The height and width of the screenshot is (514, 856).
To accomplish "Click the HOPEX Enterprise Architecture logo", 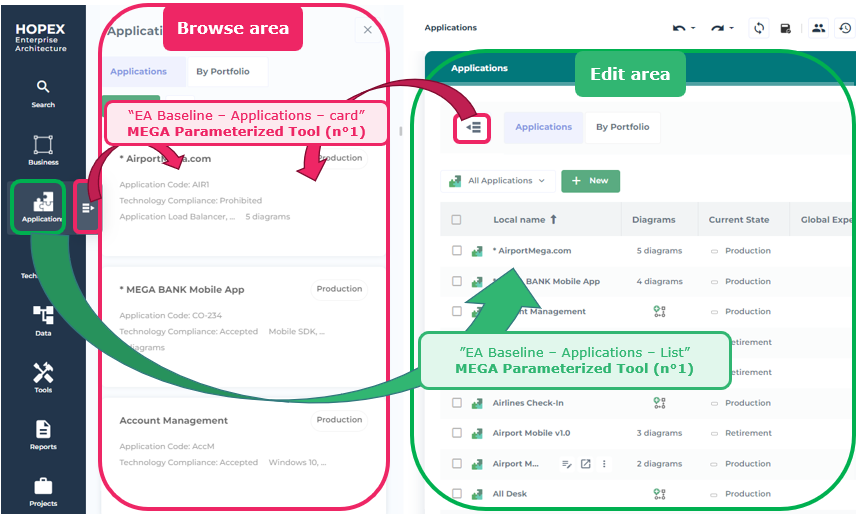I will pos(40,38).
